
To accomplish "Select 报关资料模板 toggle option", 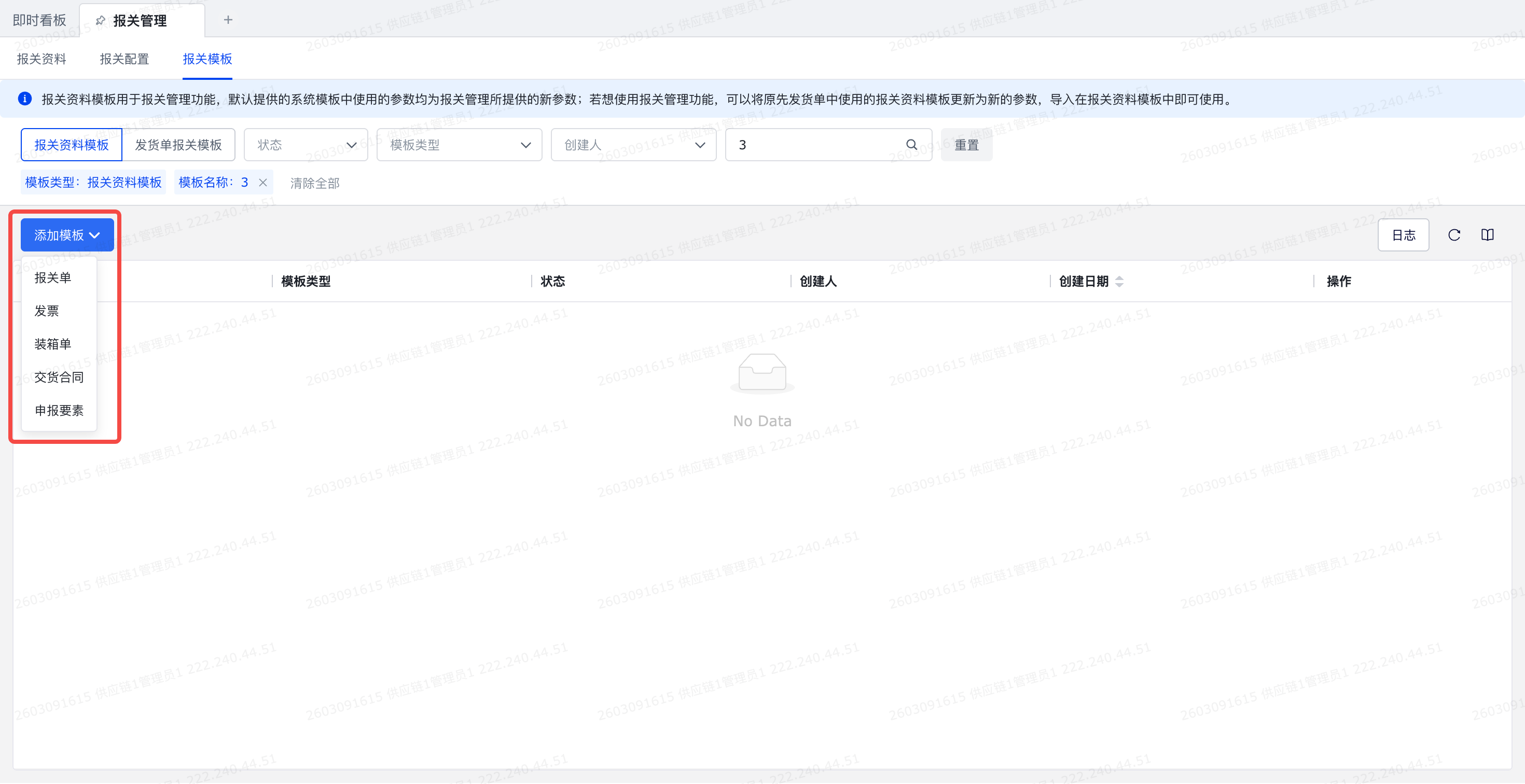I will [72, 145].
